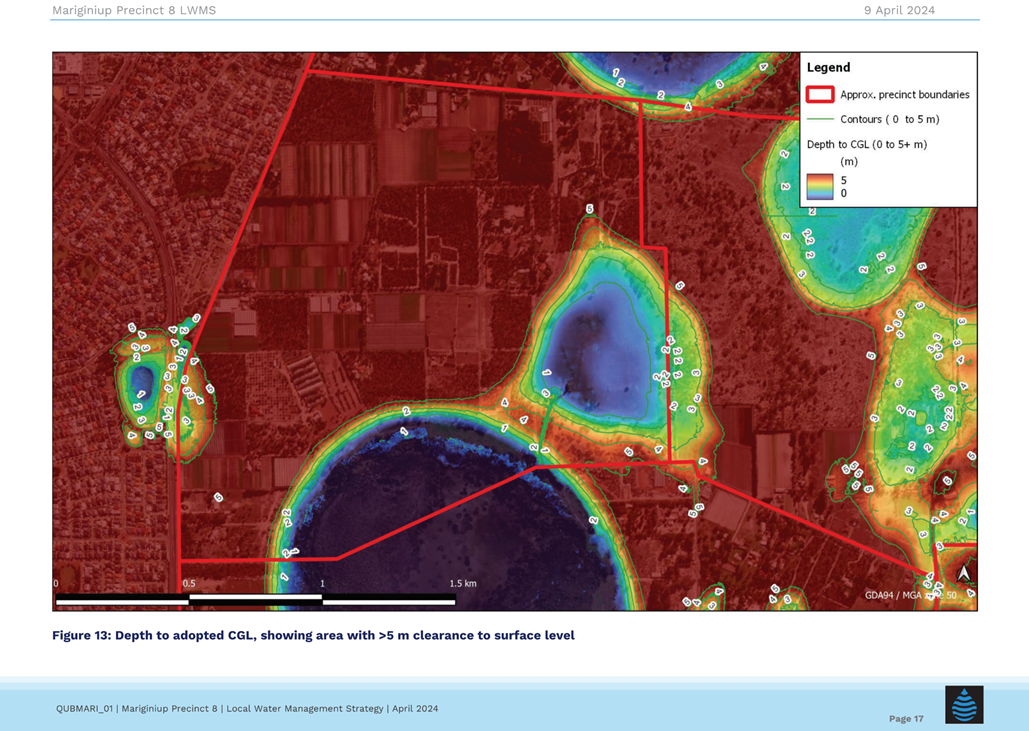Click the water drop logo in footer
Screen dimensions: 1029x731
[x=964, y=704]
